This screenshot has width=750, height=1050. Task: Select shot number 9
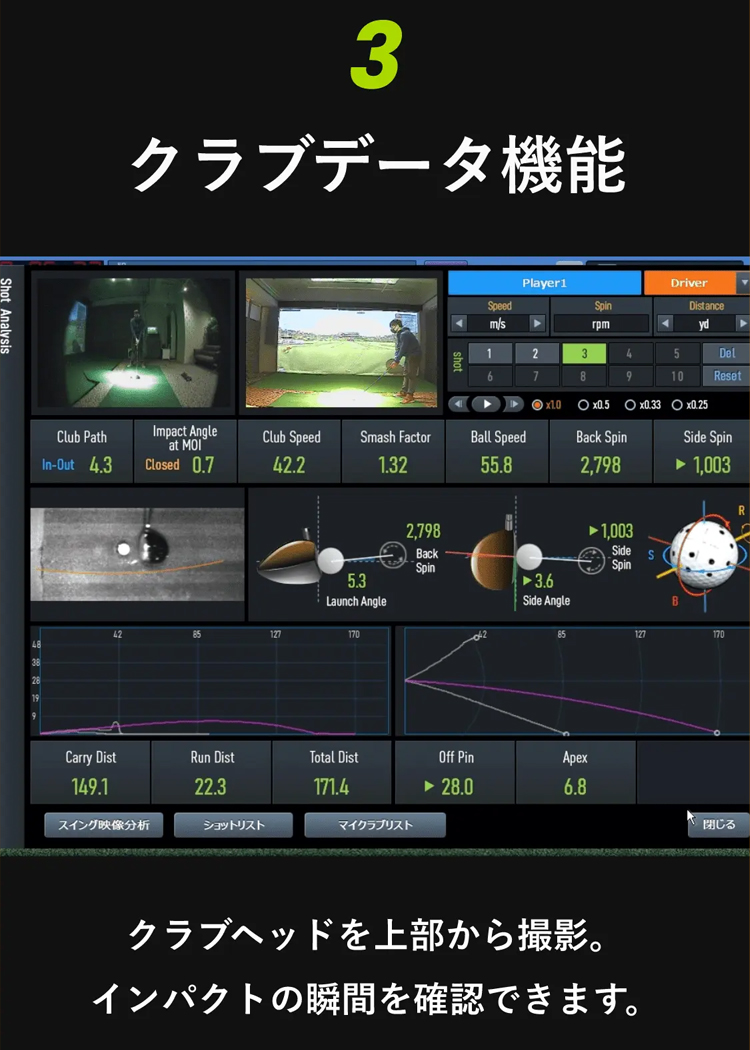(x=629, y=376)
